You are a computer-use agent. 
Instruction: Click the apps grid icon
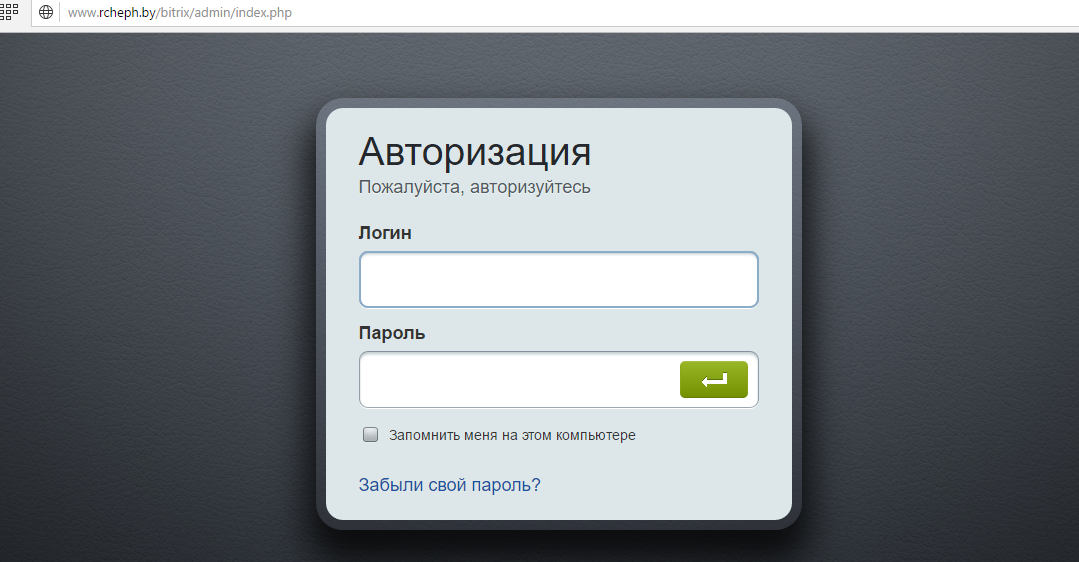(10, 11)
